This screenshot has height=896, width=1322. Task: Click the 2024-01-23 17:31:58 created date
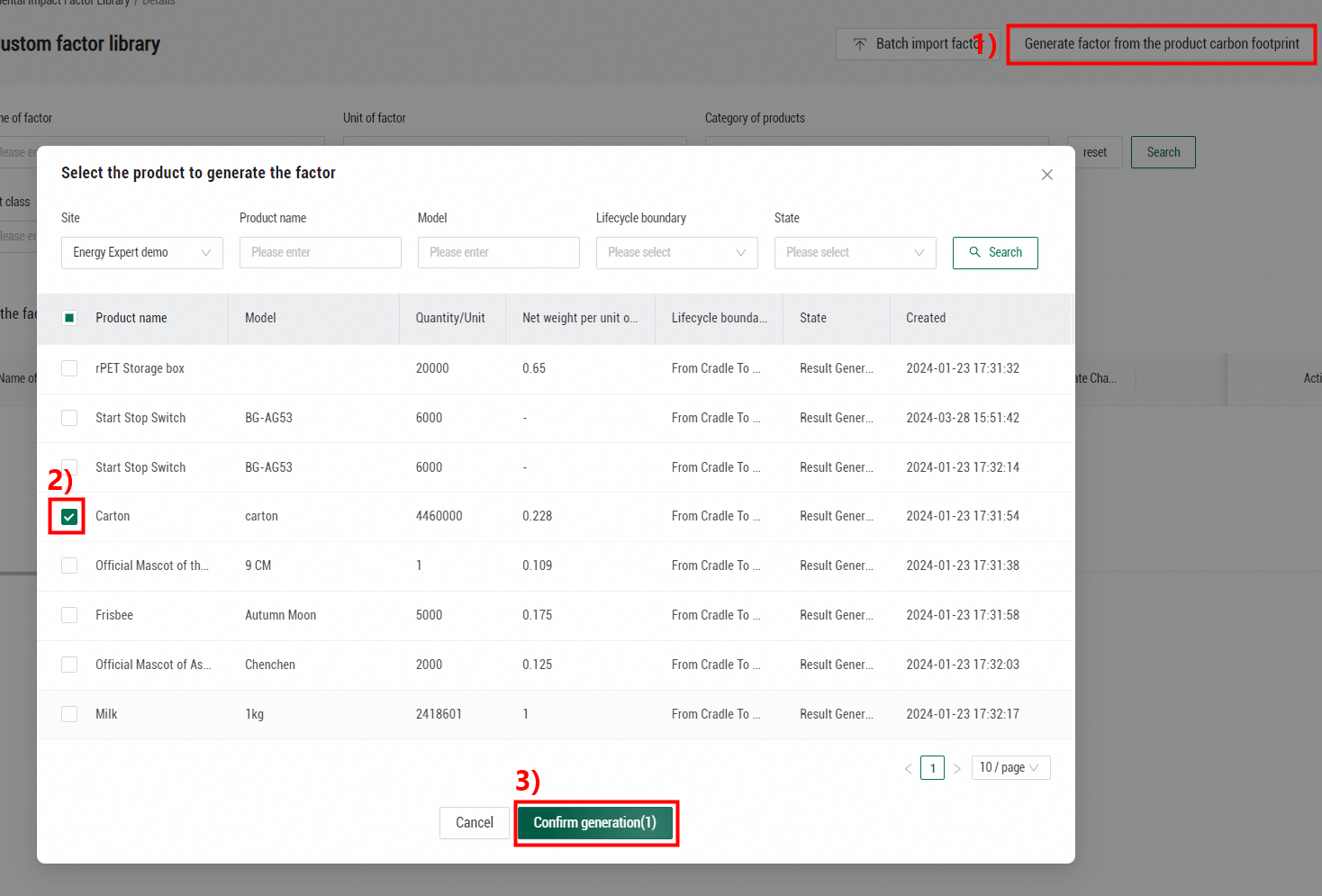pyautogui.click(x=963, y=615)
